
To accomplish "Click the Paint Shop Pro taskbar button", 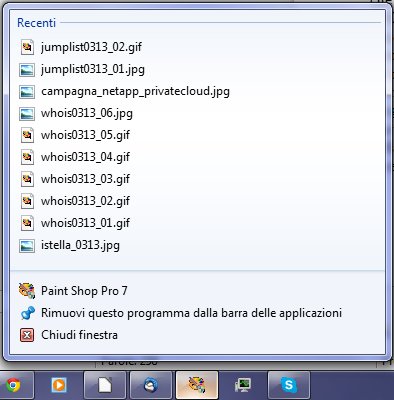I will pos(197,385).
